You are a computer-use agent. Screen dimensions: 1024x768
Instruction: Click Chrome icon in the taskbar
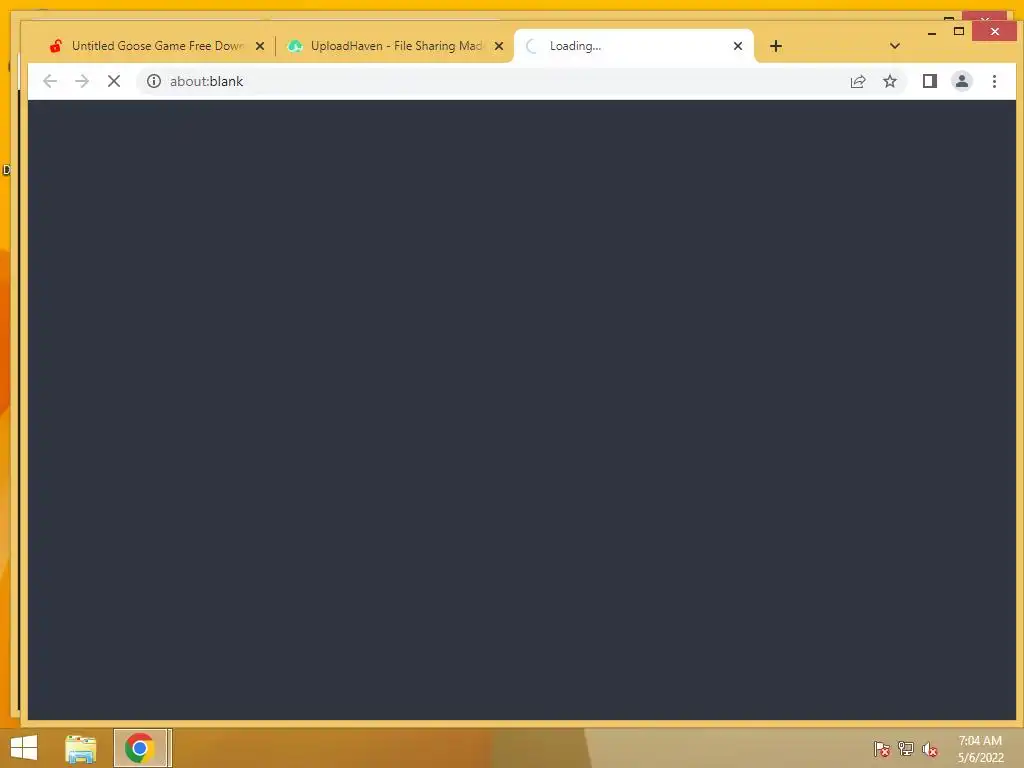(x=141, y=748)
